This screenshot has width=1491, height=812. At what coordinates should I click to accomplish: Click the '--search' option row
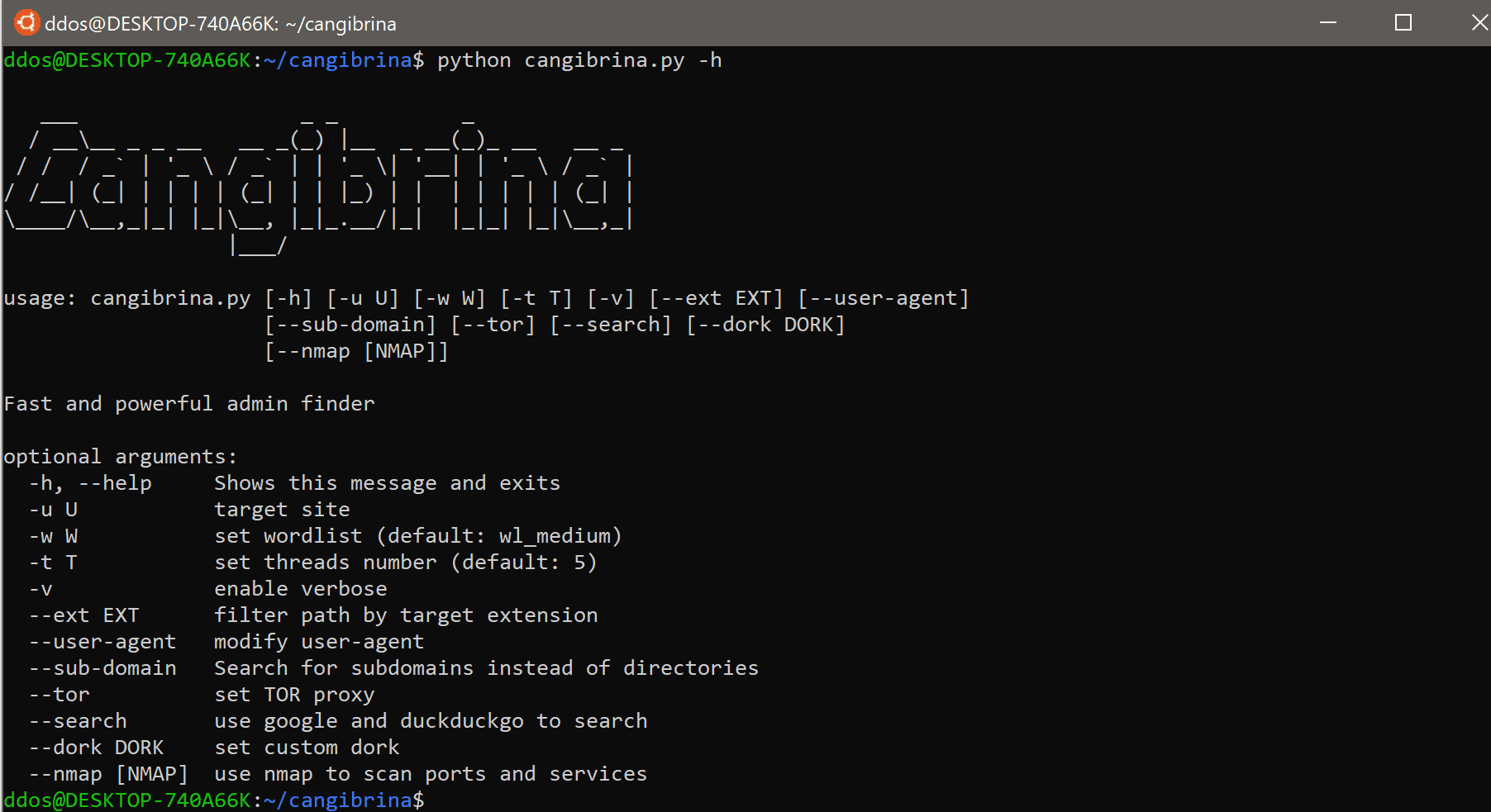(78, 721)
